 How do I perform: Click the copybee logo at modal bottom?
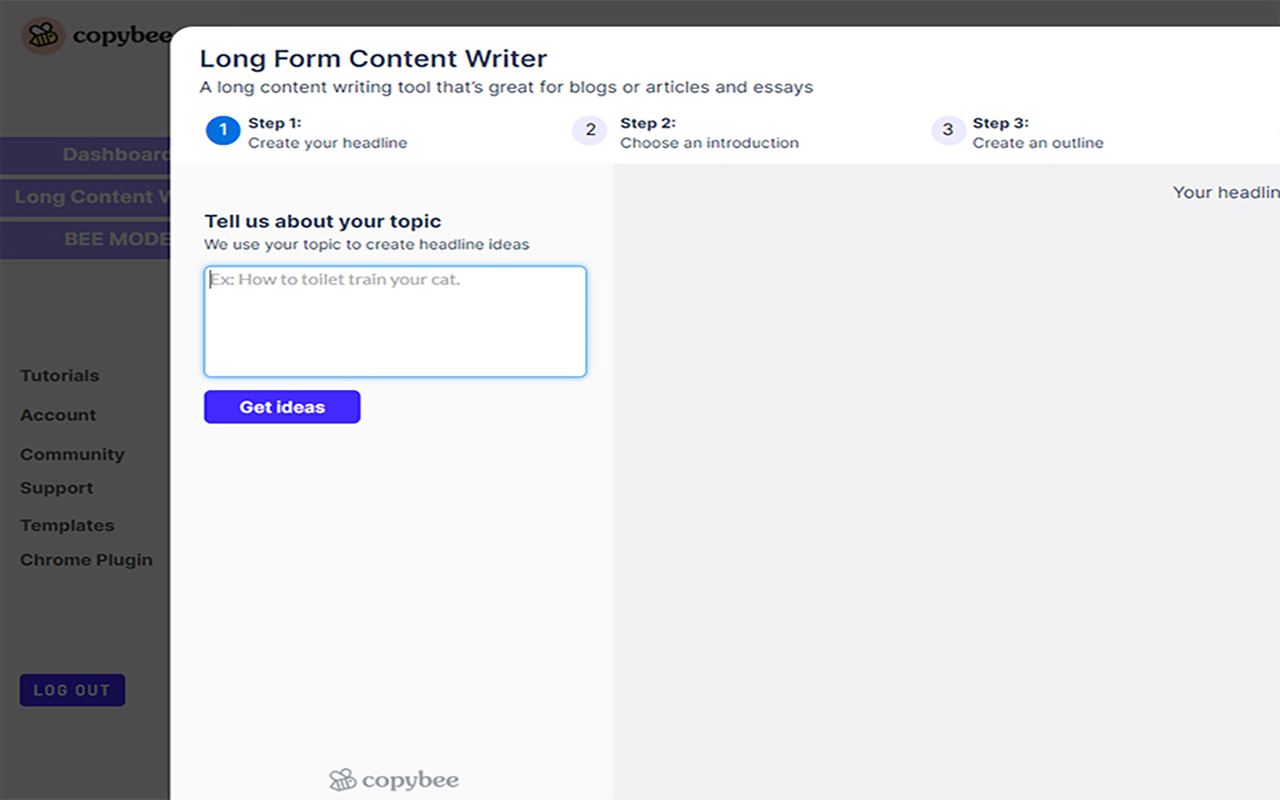click(393, 780)
